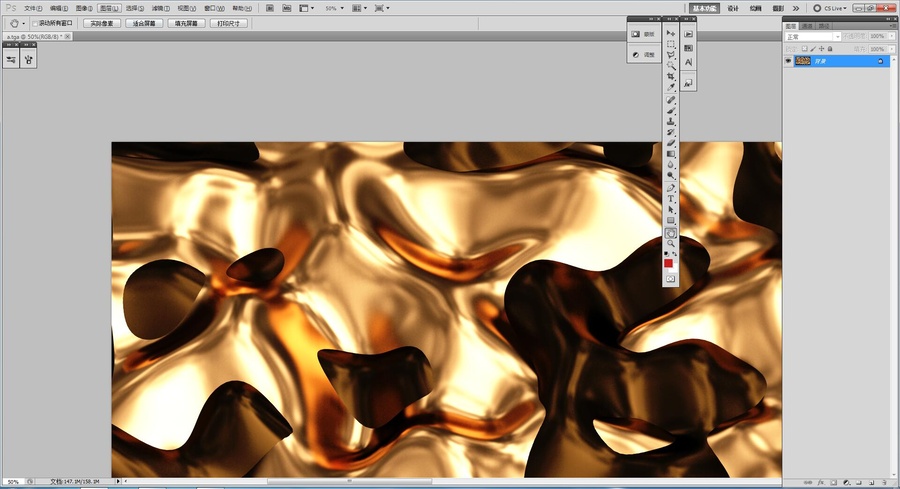Select the History Brush tool
Viewport: 900px width, 489px height.
pos(670,133)
